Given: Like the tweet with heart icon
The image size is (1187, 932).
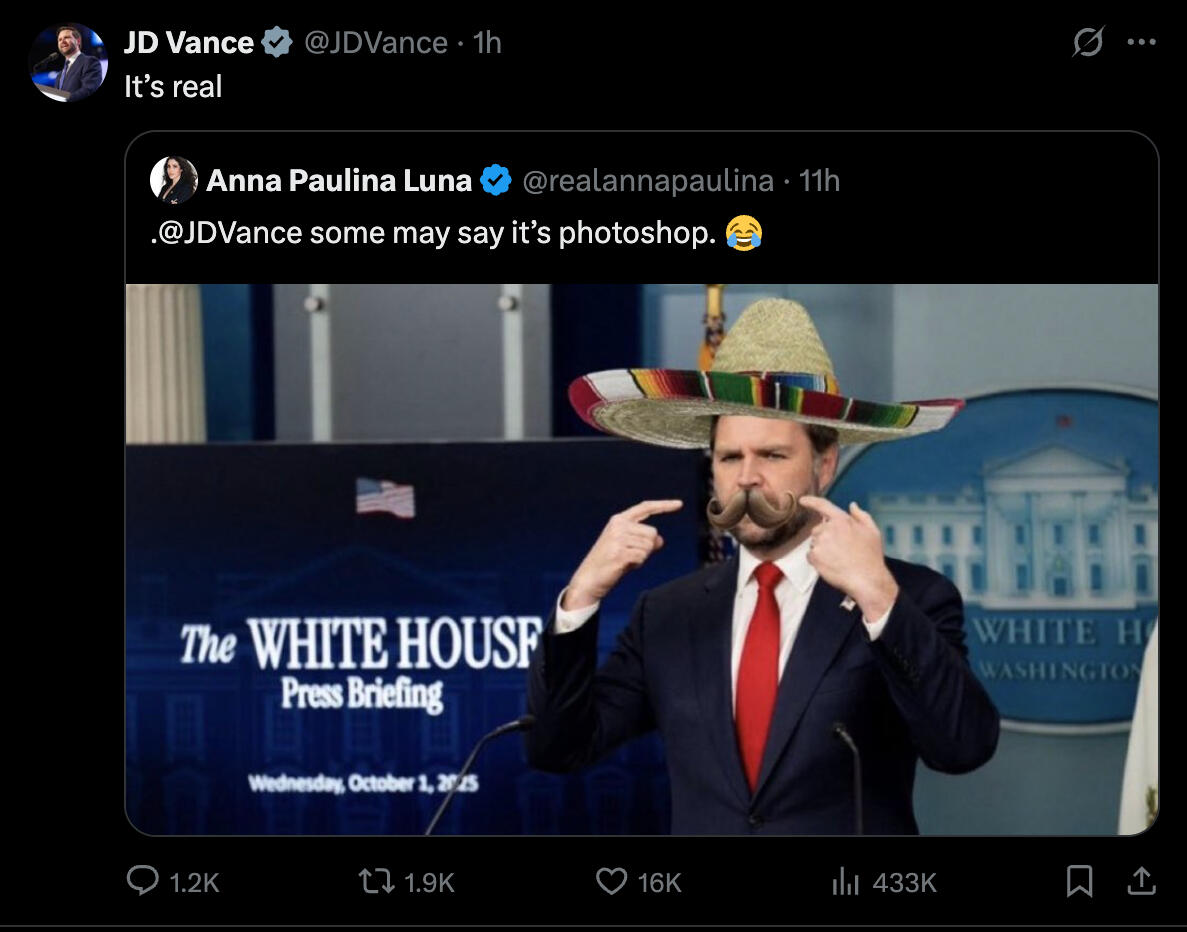Looking at the screenshot, I should click(x=611, y=881).
